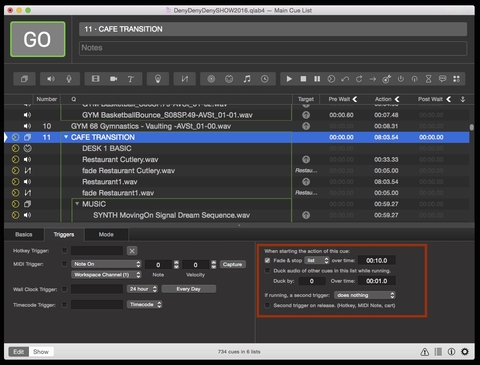Add a GoTo cue using arrow icon
The image size is (480, 365).
tap(373, 79)
